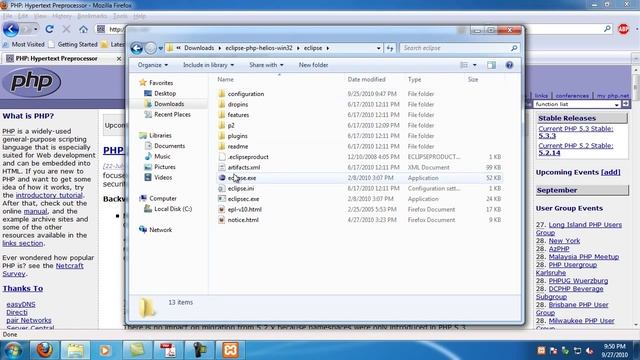
Task: Open recent pages dropdown beside forward button
Action: pos(160,48)
